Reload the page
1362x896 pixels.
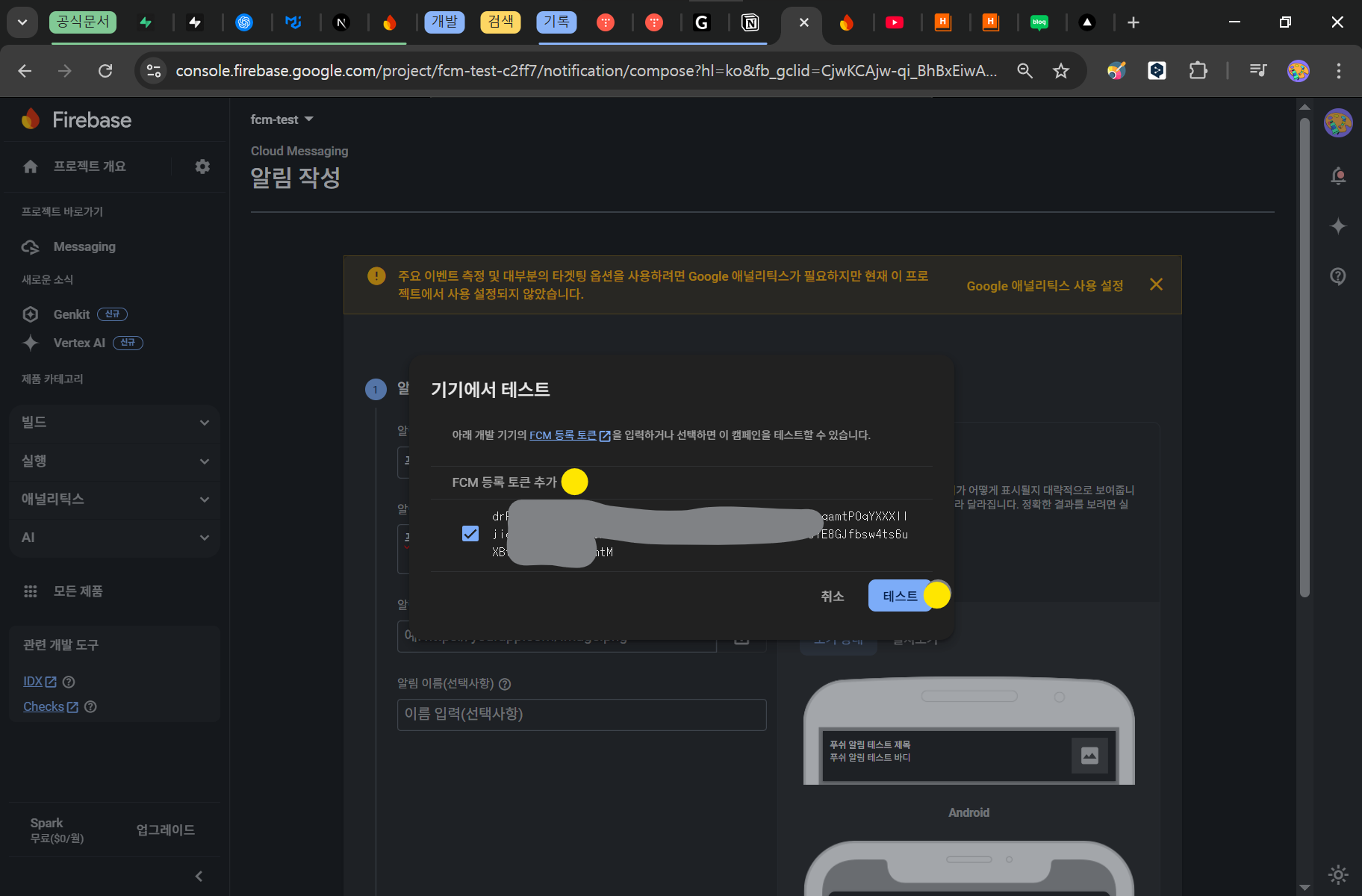pyautogui.click(x=105, y=71)
